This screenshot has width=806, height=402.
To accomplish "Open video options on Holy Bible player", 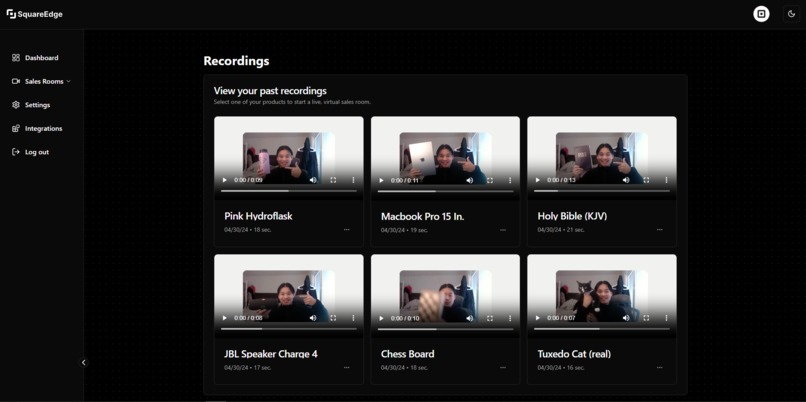I will (x=666, y=180).
